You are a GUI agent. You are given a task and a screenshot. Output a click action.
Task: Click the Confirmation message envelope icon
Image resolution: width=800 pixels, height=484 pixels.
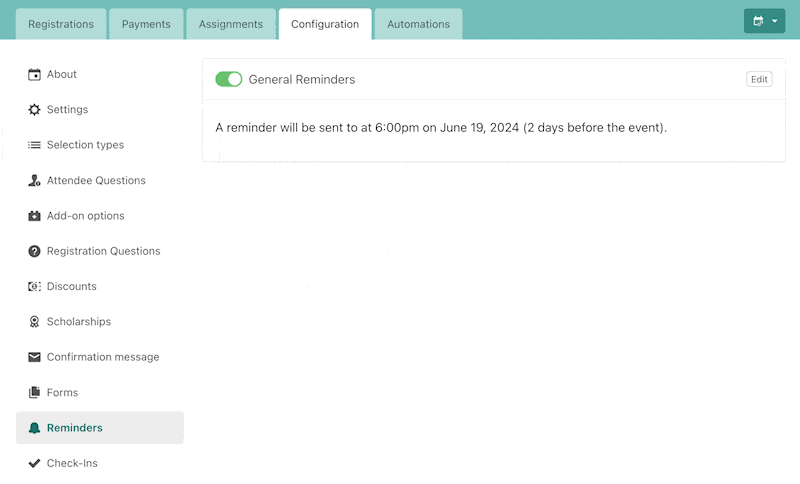[x=34, y=357]
